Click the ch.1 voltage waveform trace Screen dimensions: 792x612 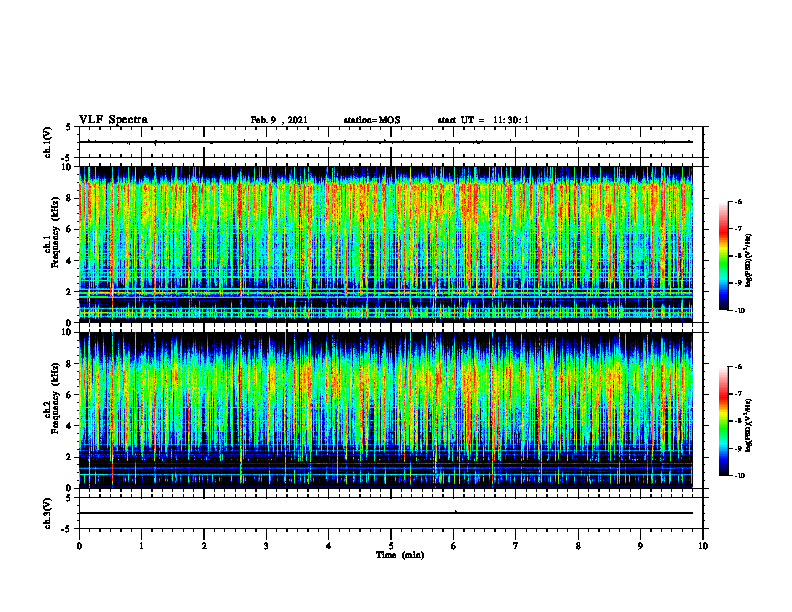(386, 142)
